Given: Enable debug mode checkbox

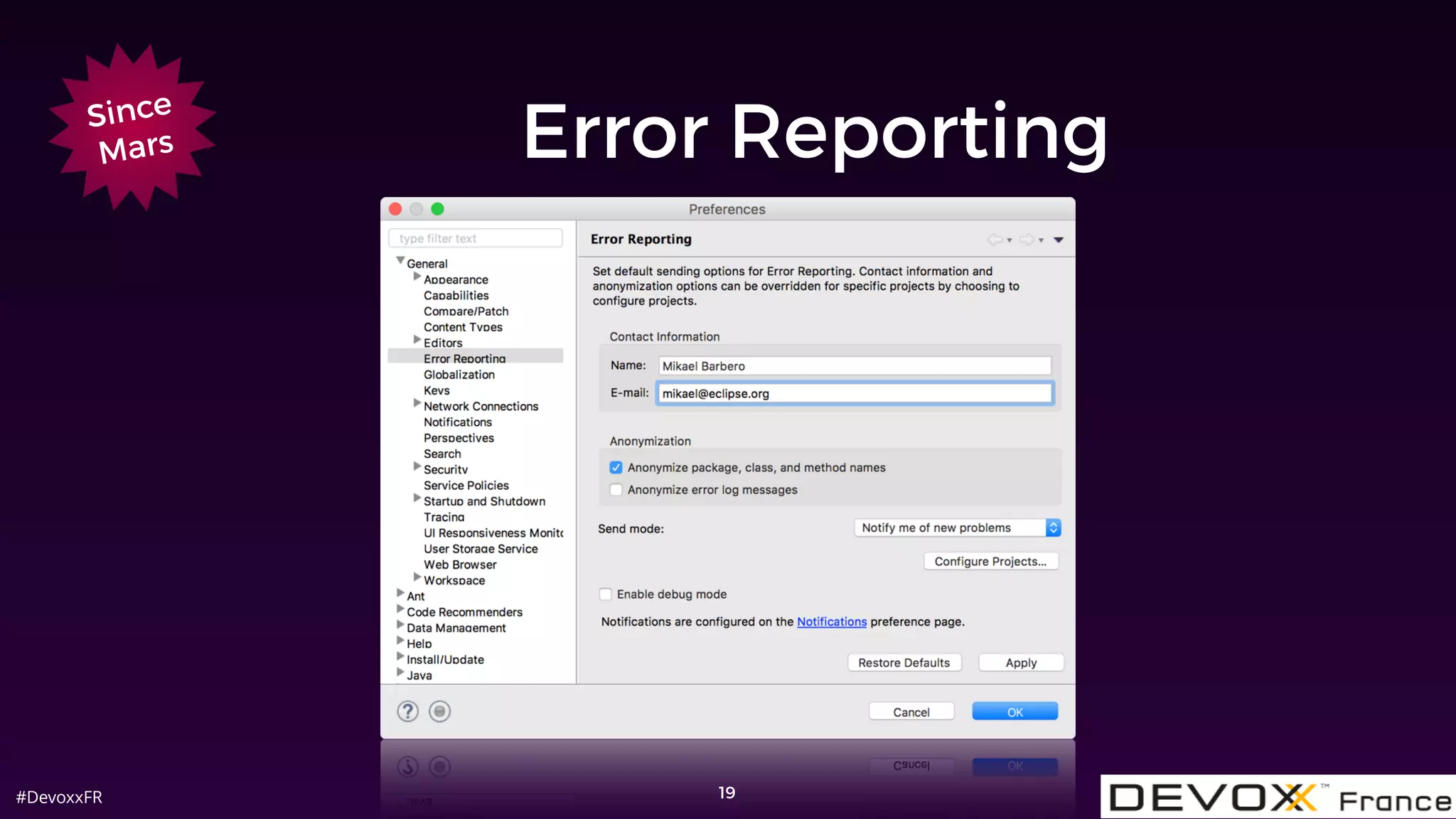Looking at the screenshot, I should point(605,594).
